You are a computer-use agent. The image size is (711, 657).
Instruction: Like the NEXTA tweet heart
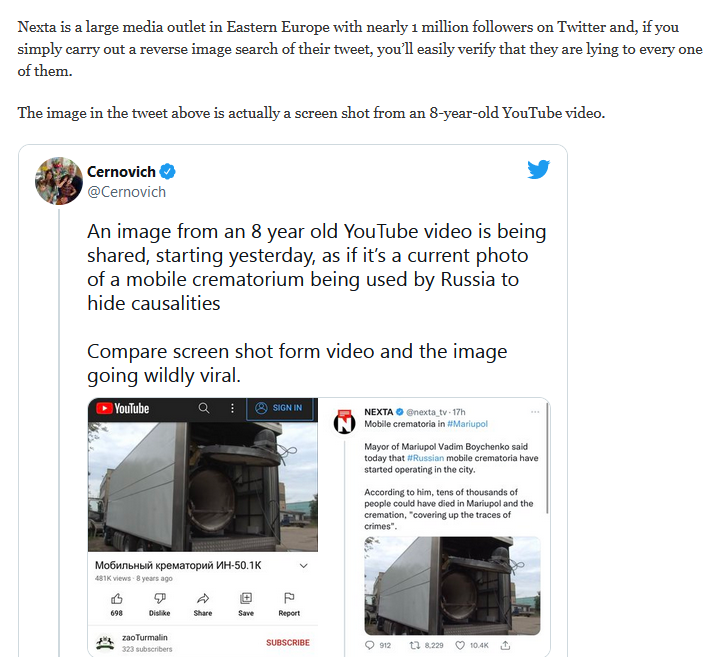click(x=460, y=645)
